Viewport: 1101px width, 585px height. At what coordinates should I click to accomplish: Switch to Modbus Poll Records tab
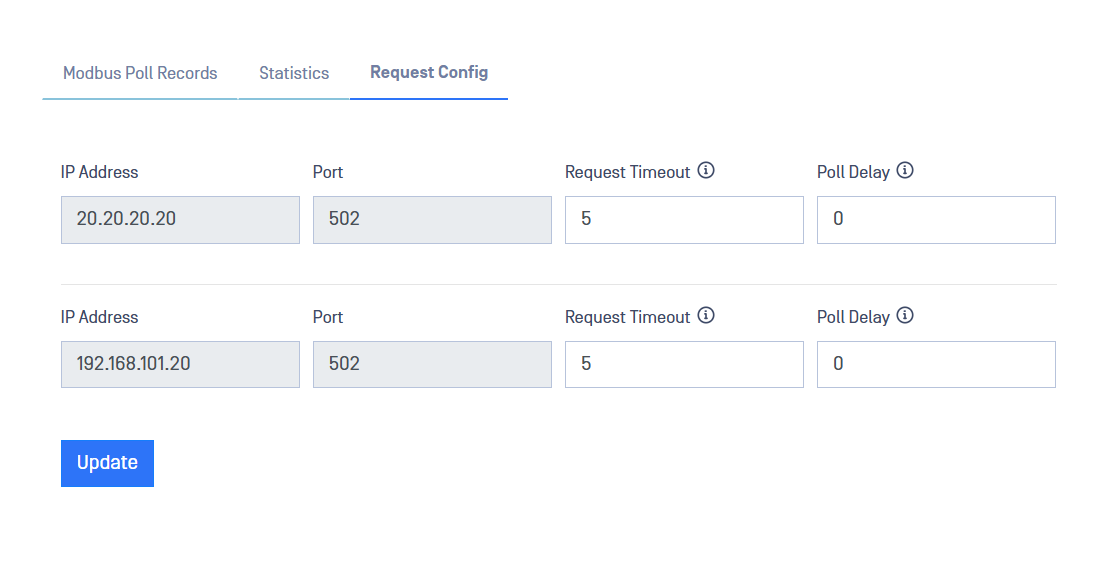[140, 73]
